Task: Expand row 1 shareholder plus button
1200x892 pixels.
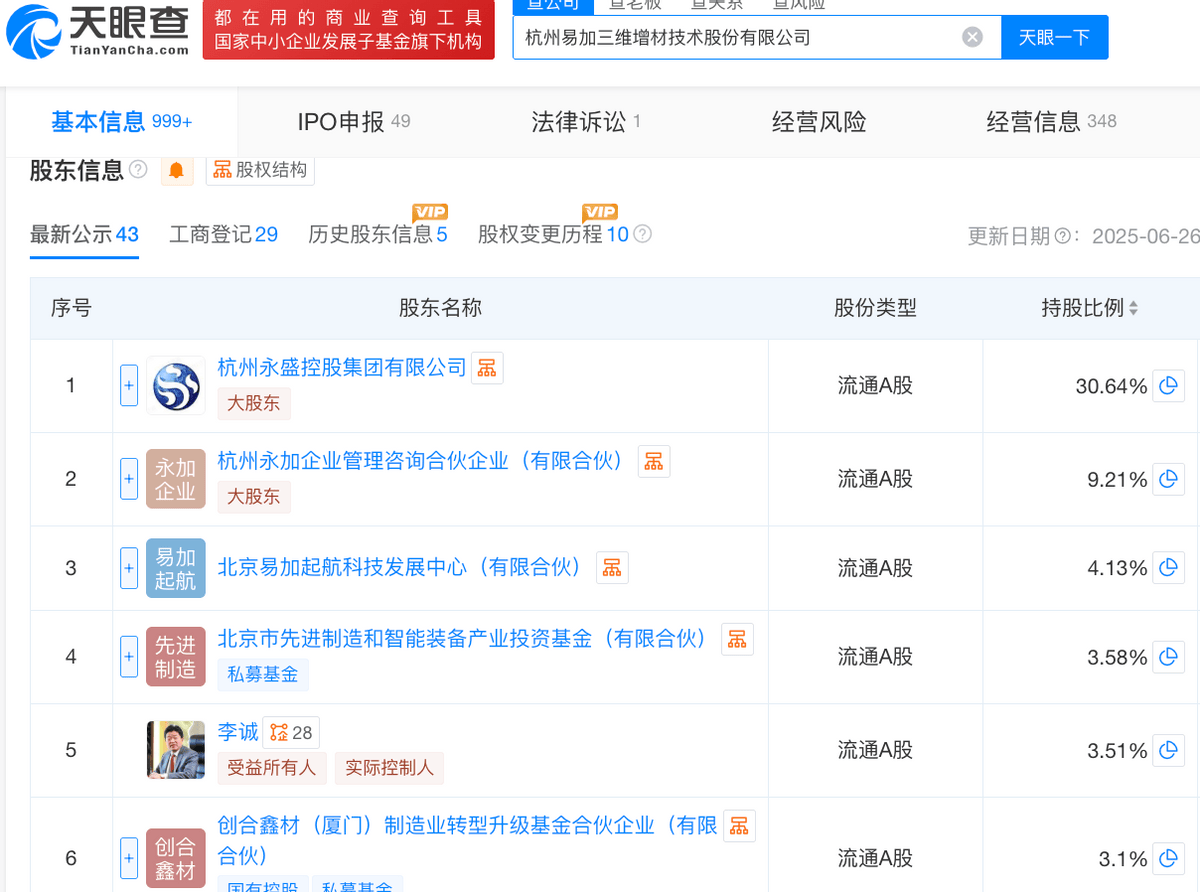Action: click(129, 386)
